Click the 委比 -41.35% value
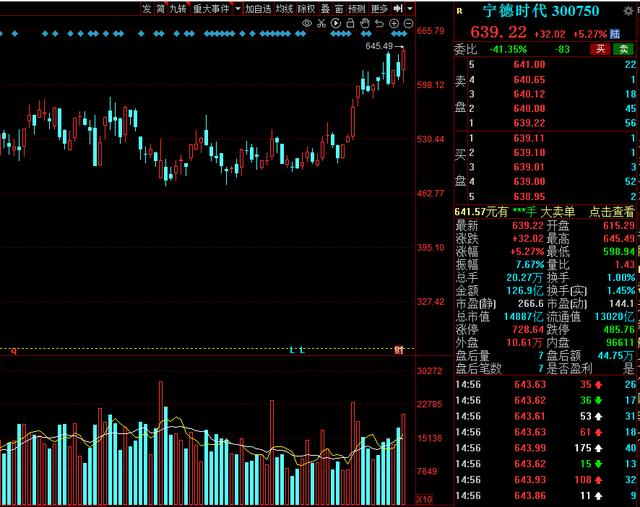Image resolution: width=640 pixels, height=507 pixels. pyautogui.click(x=508, y=49)
